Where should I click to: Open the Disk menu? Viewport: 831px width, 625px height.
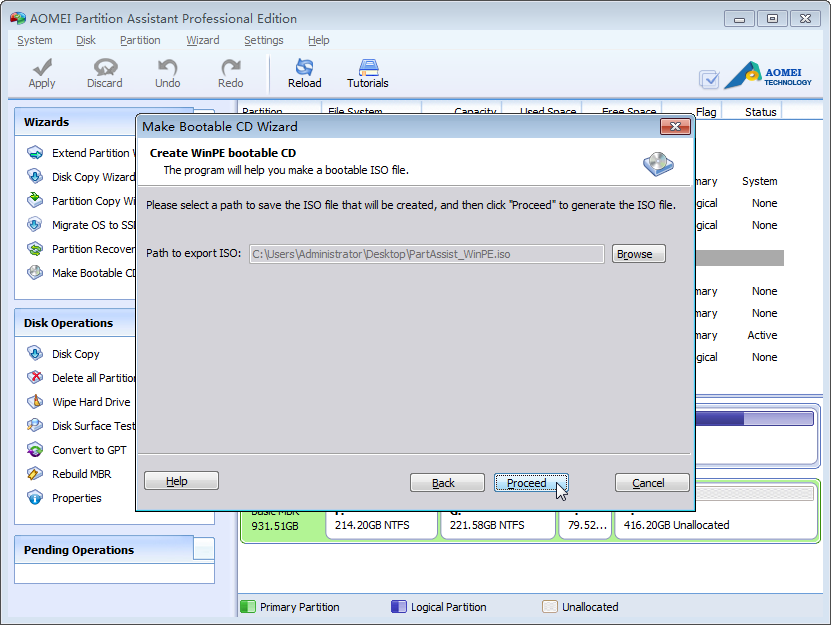[86, 40]
